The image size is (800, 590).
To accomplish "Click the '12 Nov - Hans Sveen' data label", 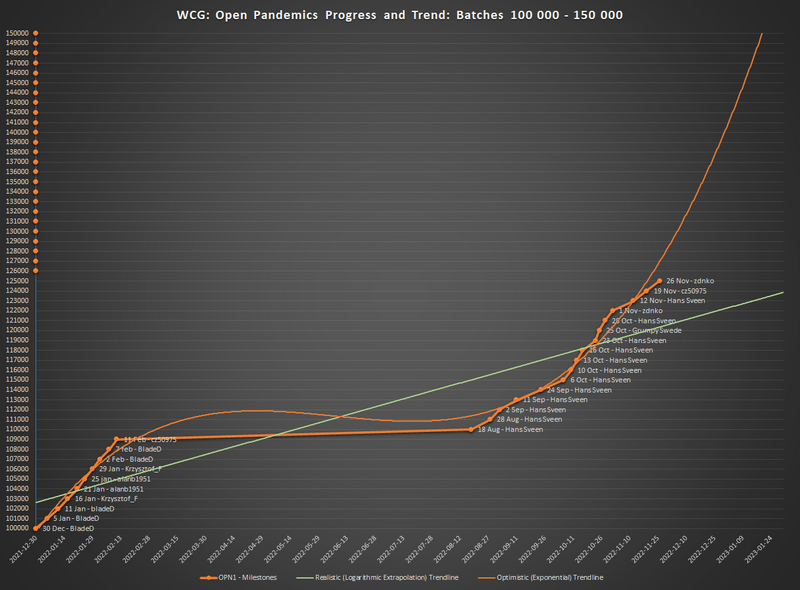I will (672, 301).
